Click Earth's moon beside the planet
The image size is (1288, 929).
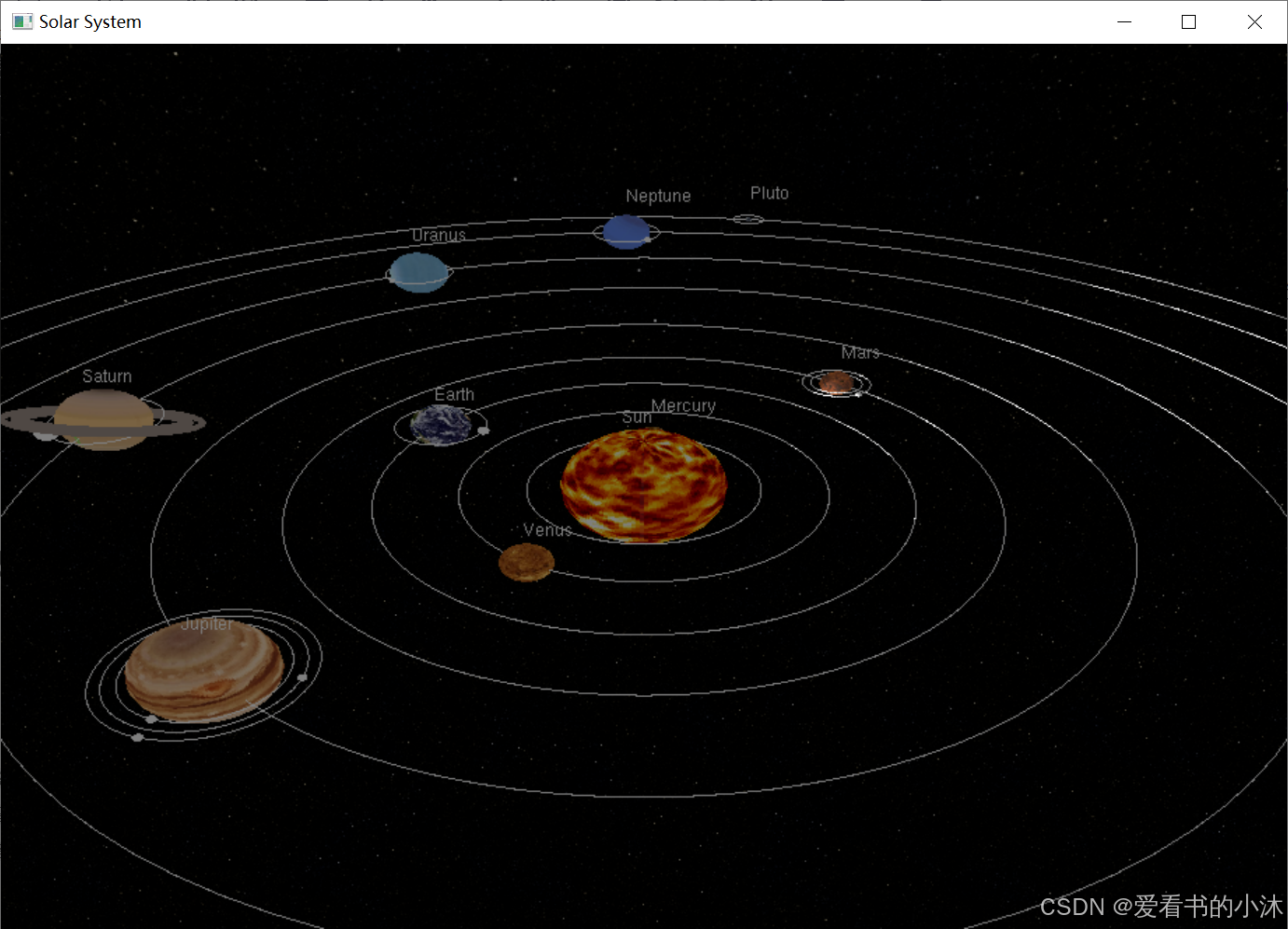pos(483,430)
